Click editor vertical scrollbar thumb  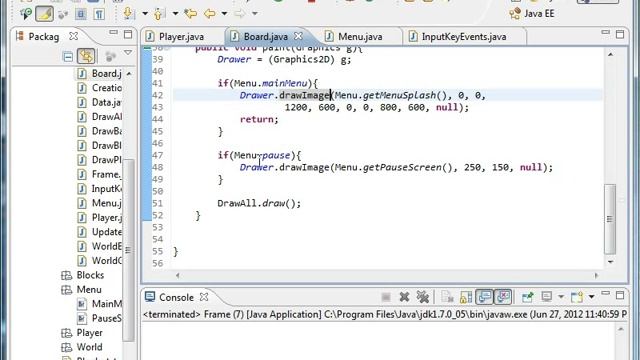click(610, 219)
